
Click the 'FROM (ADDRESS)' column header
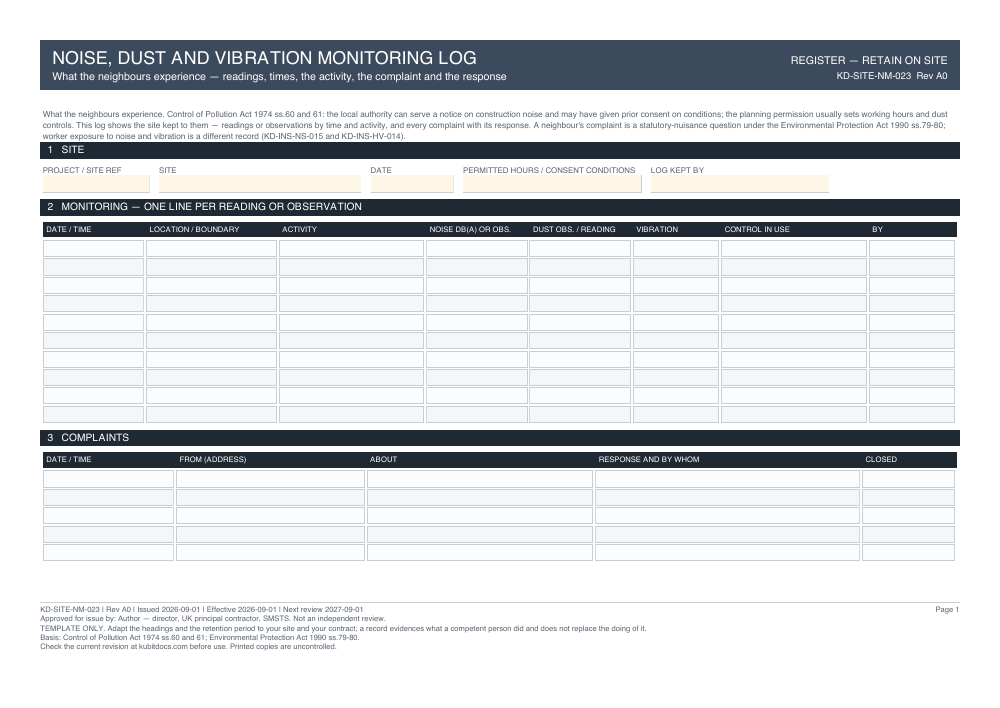[212, 459]
